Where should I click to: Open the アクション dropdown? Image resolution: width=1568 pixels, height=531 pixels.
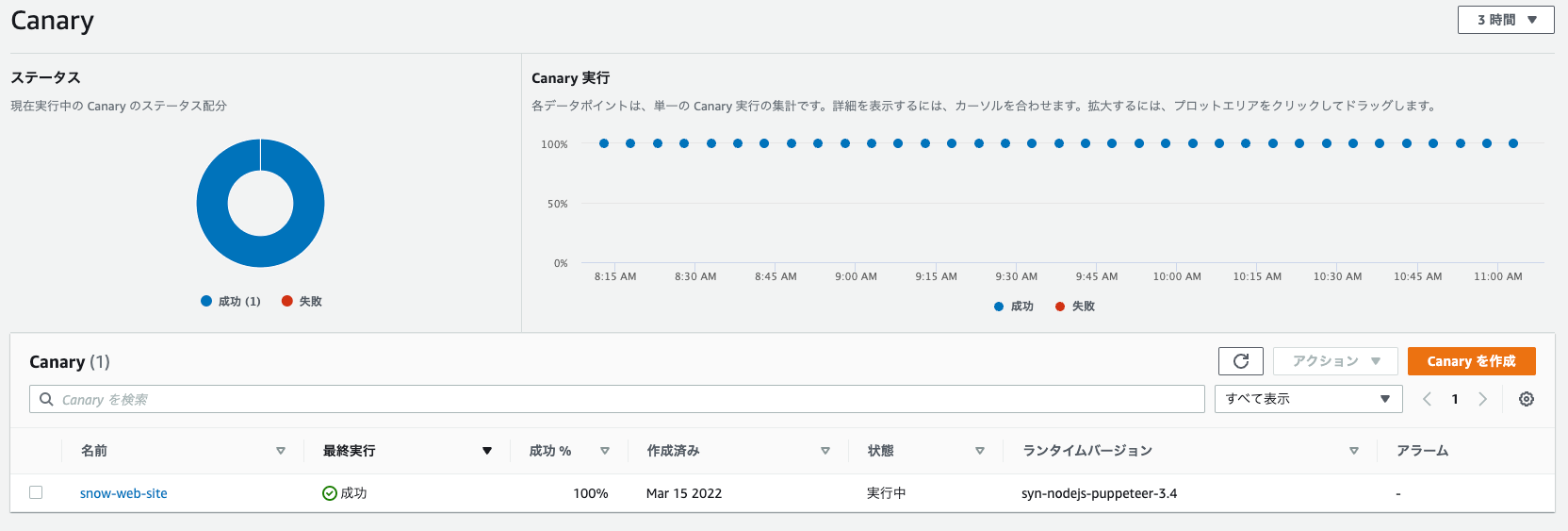(x=1335, y=361)
